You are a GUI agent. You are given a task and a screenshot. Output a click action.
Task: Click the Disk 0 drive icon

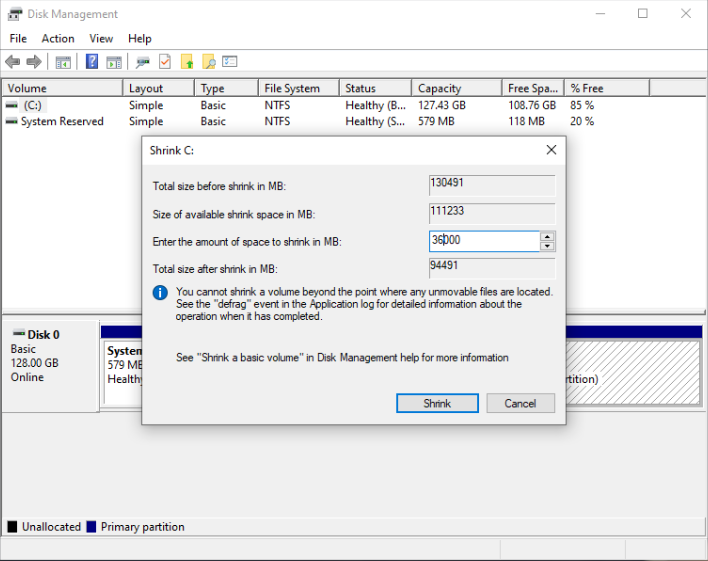click(x=19, y=334)
